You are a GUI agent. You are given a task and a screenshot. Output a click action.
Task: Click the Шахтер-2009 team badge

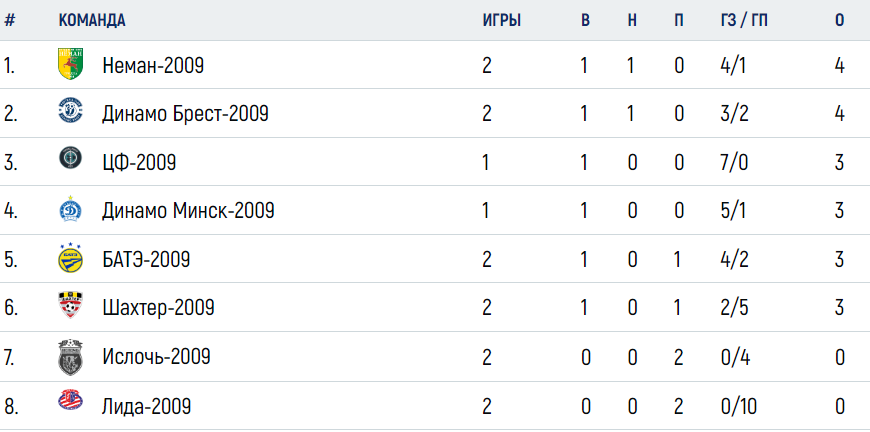point(70,306)
